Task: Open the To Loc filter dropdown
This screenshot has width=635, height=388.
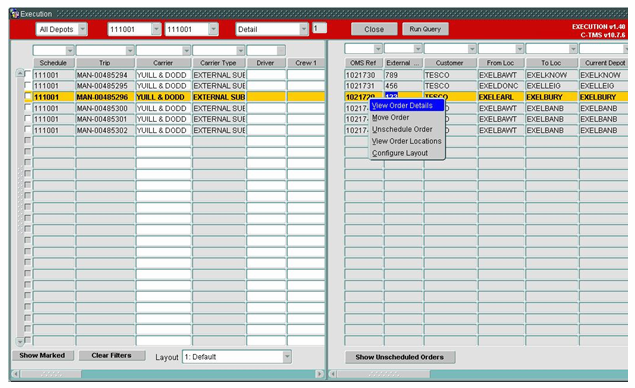Action: pos(573,49)
